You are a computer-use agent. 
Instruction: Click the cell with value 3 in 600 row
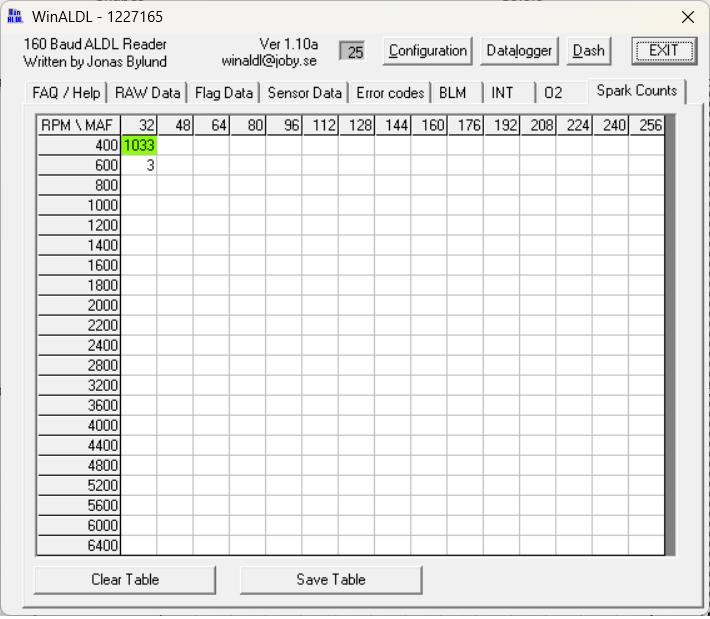[x=139, y=165]
